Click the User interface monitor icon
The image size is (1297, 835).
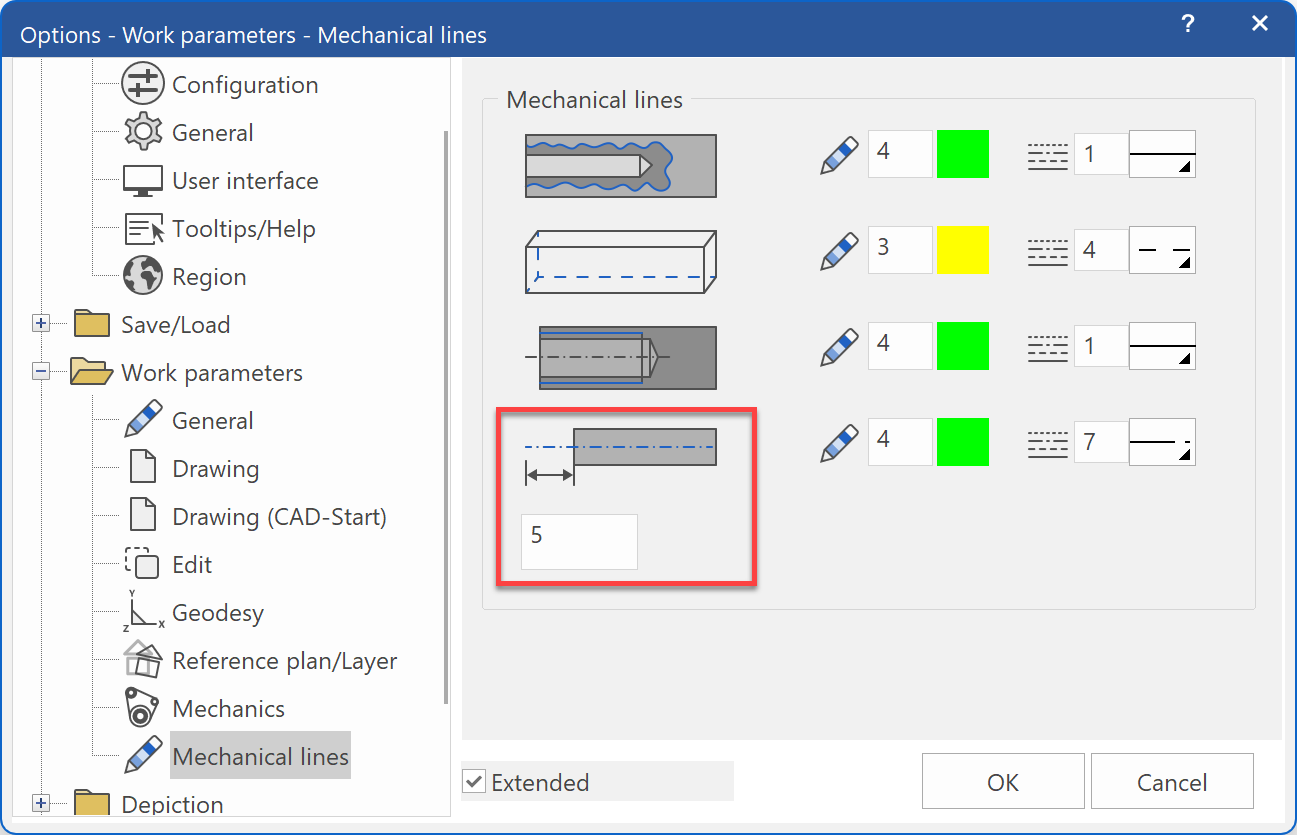coord(142,181)
